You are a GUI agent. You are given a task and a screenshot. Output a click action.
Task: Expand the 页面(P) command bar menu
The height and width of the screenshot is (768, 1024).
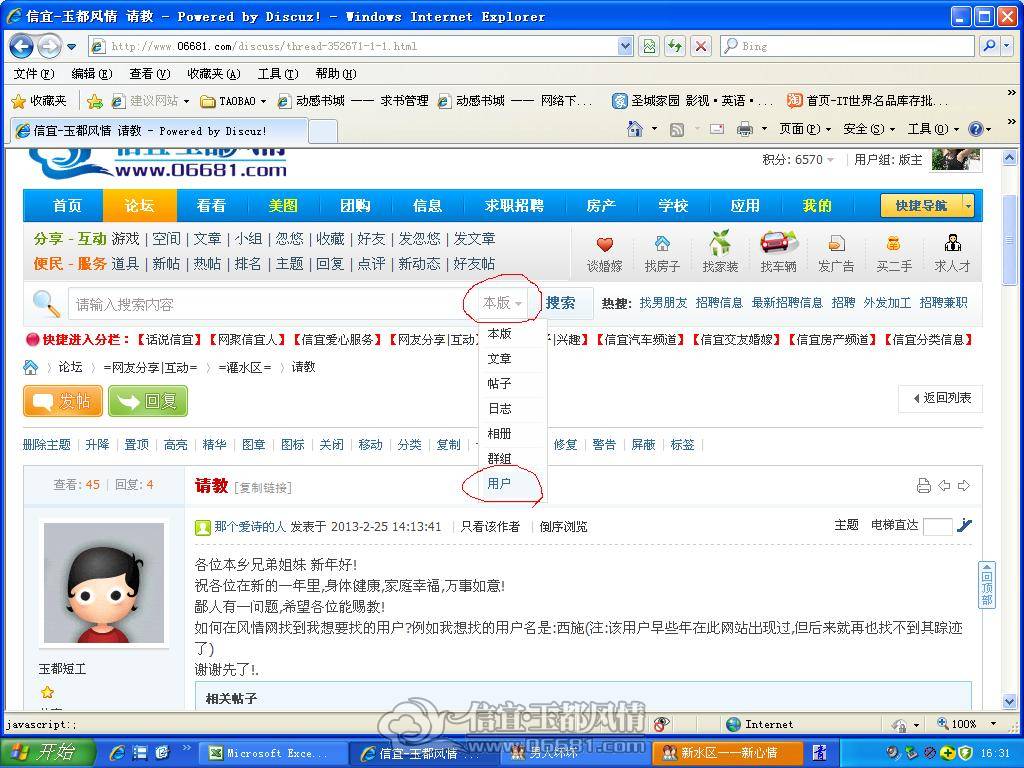[x=805, y=129]
